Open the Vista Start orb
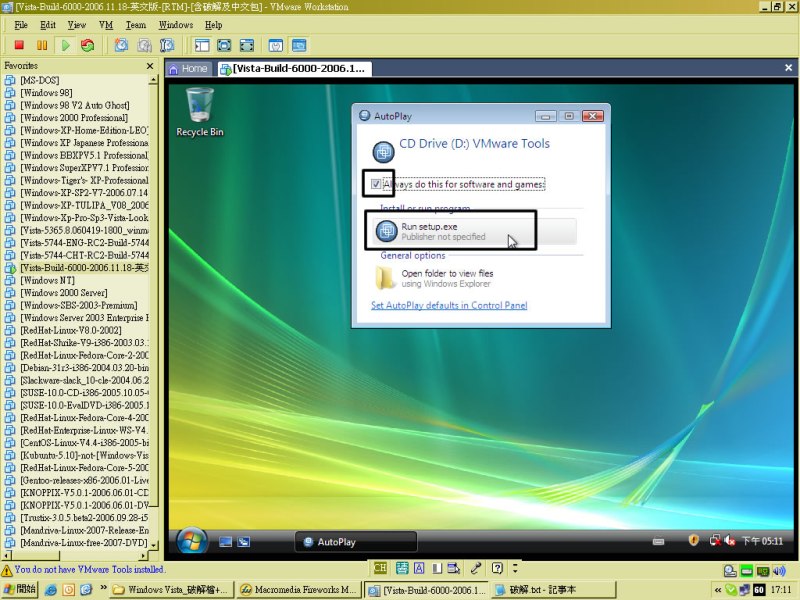 tap(191, 541)
